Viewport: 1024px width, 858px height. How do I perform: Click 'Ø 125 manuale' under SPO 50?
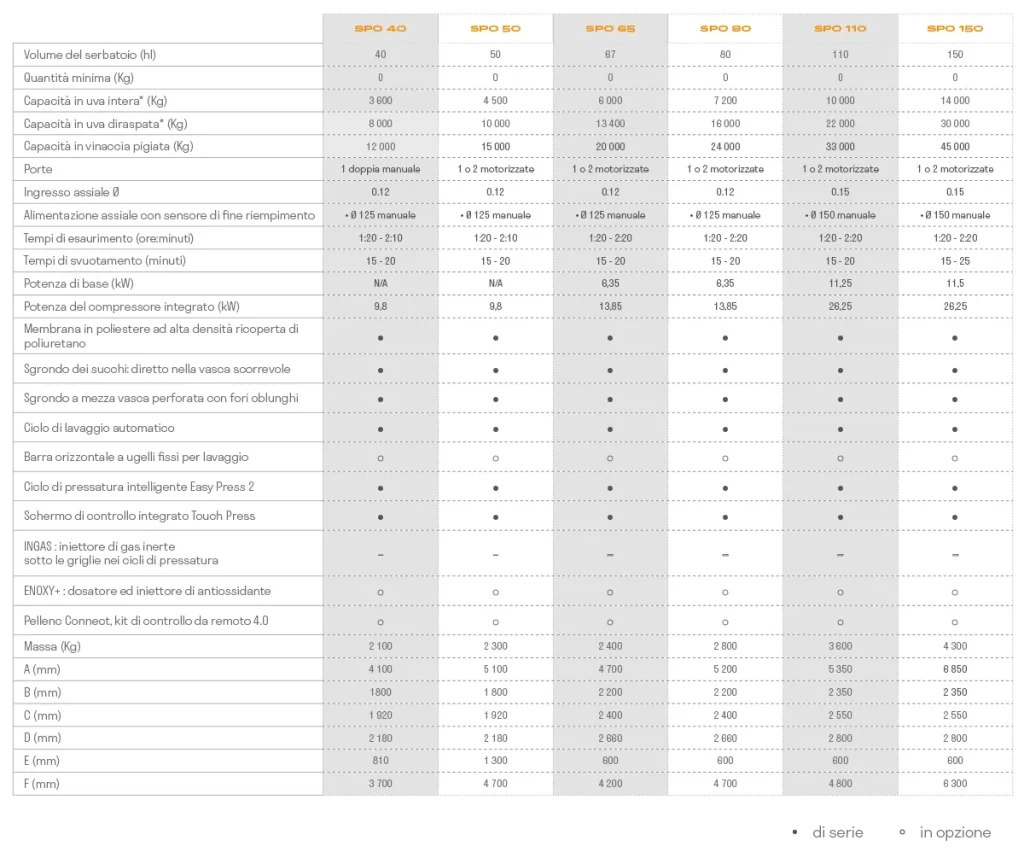coord(495,215)
